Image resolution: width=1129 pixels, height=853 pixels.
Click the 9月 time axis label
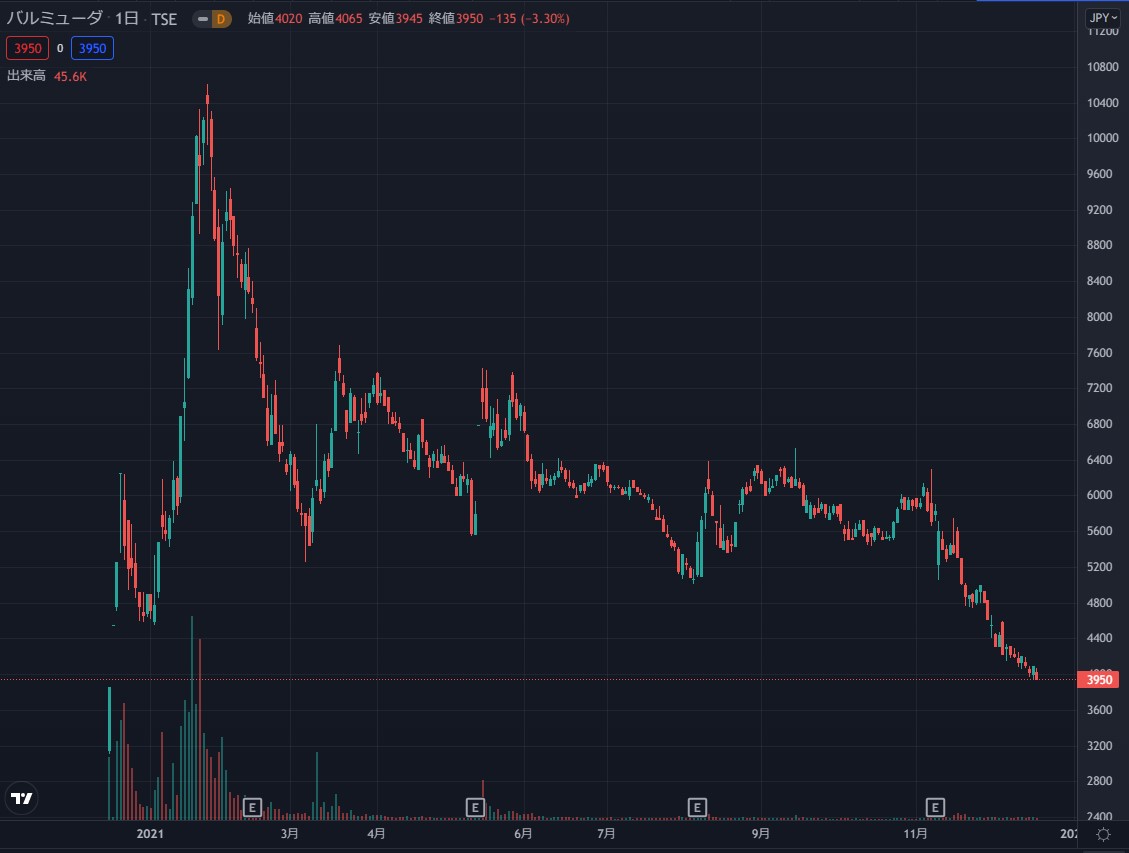click(760, 834)
